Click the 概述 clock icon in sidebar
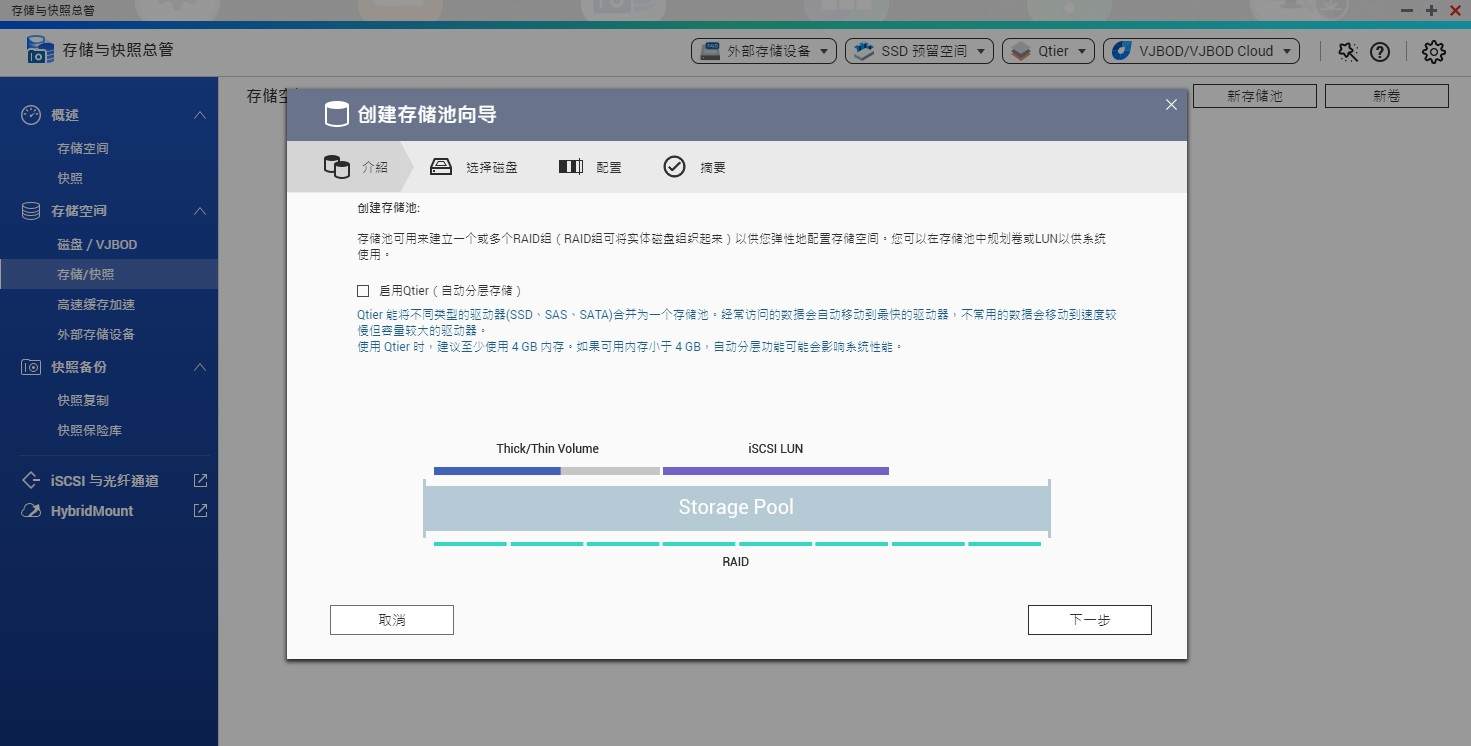1471x746 pixels. click(x=31, y=114)
